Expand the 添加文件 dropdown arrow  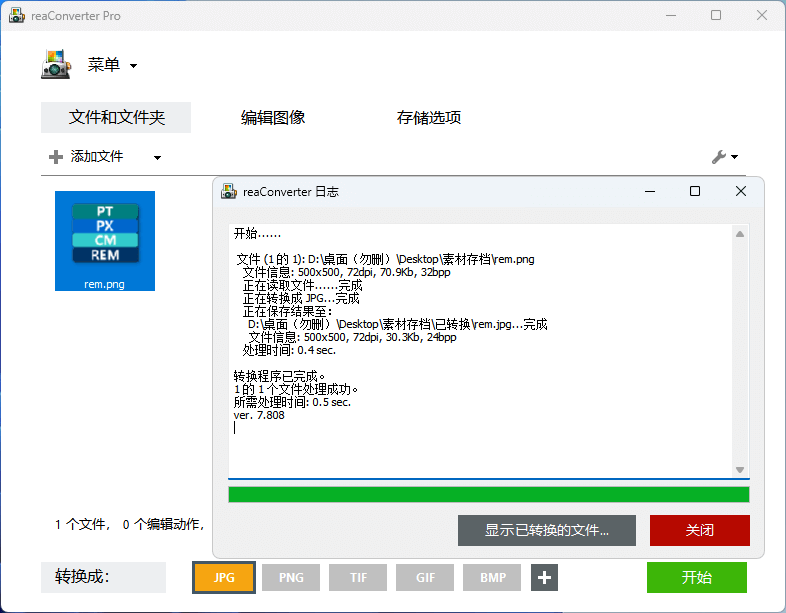pyautogui.click(x=157, y=157)
